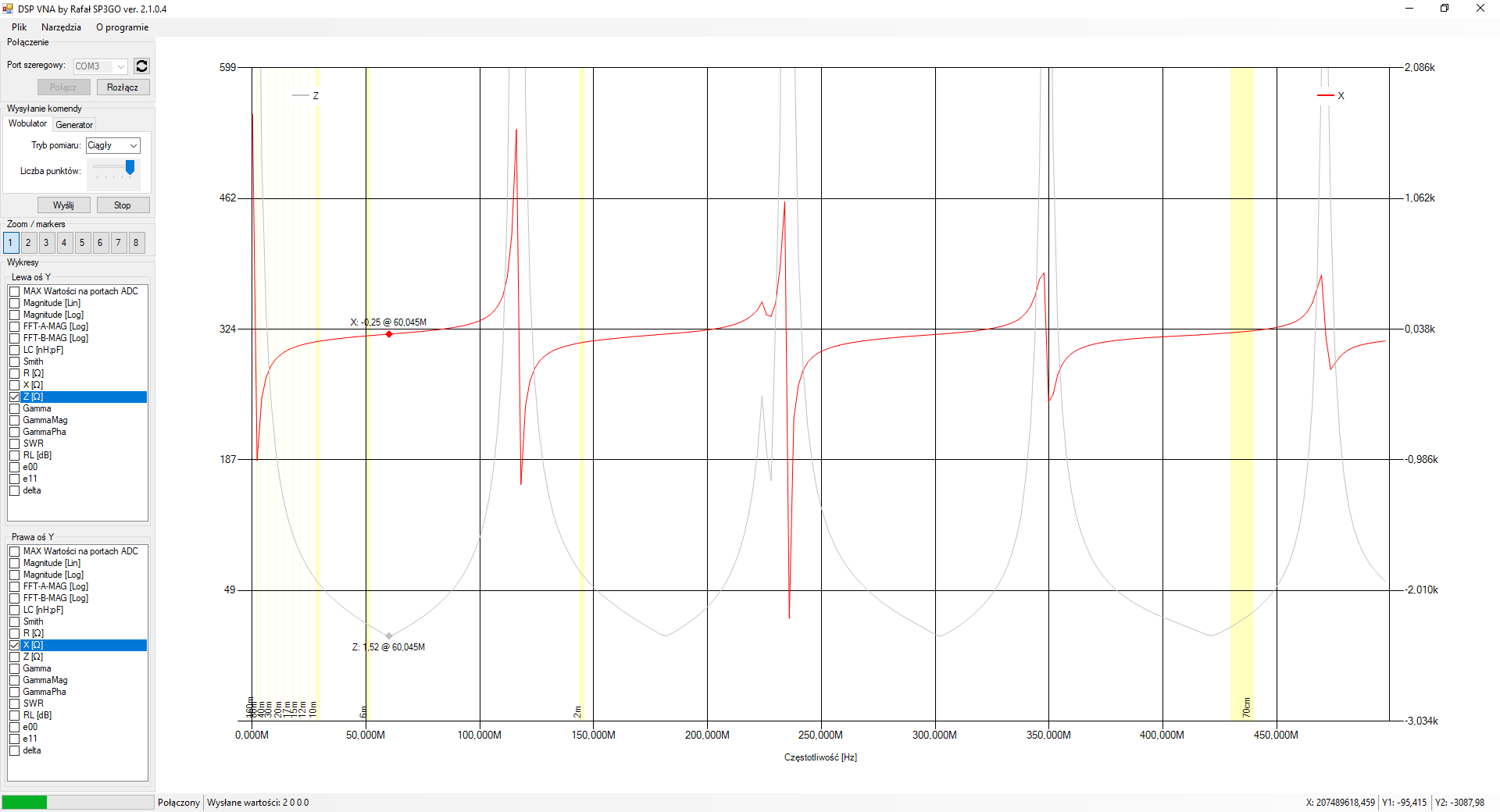The height and width of the screenshot is (812, 1500).
Task: Click the gray Z marker diamond on chart
Action: (x=389, y=636)
